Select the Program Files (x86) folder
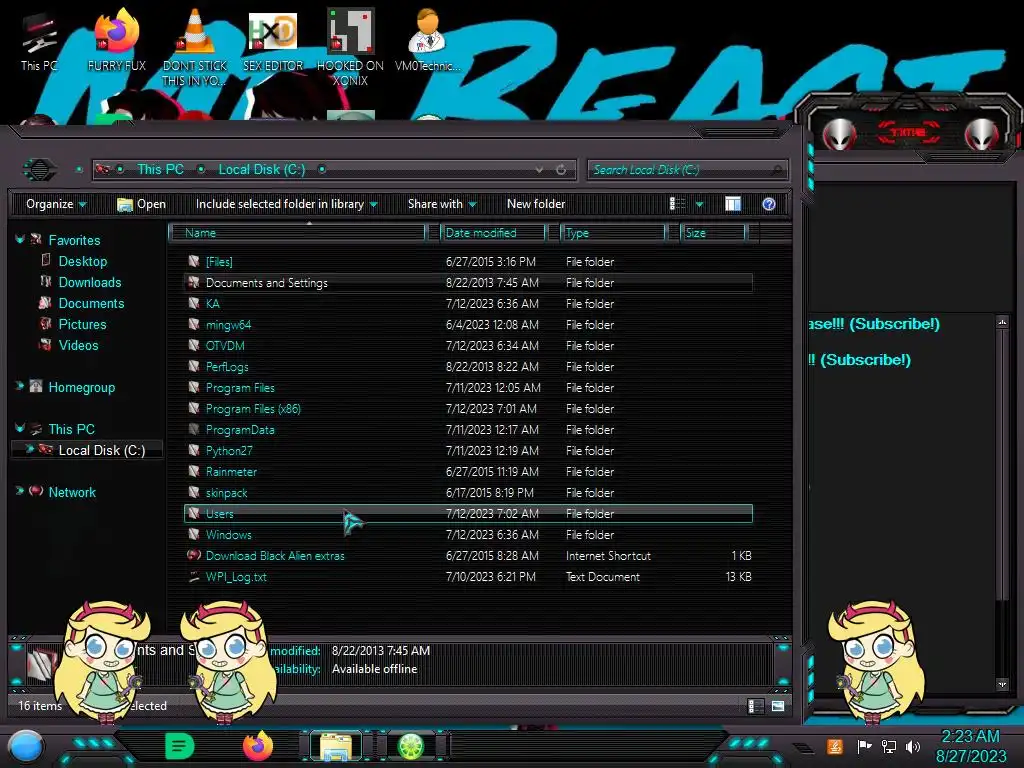The height and width of the screenshot is (768, 1024). pyautogui.click(x=468, y=409)
